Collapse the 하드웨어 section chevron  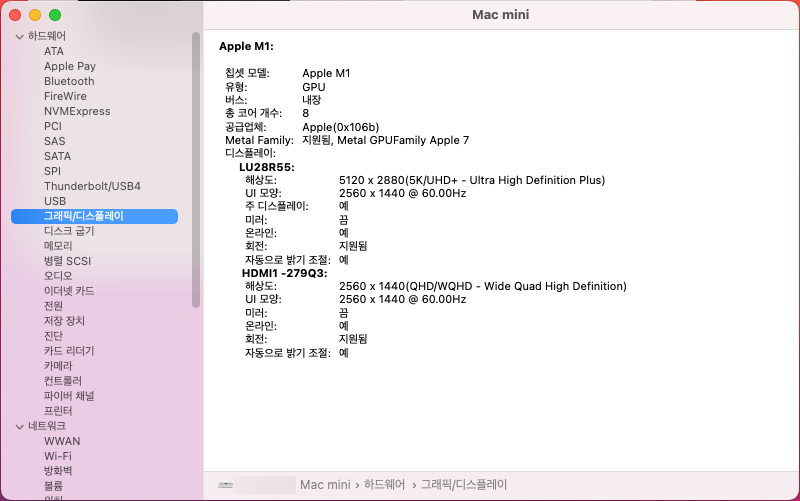pos(19,37)
